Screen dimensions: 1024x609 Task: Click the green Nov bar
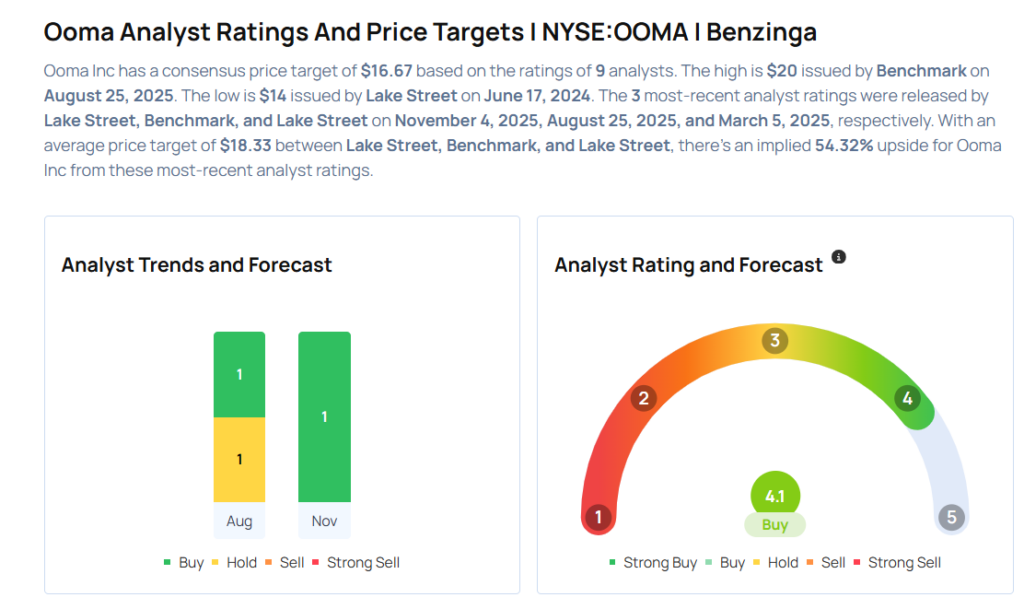point(324,416)
